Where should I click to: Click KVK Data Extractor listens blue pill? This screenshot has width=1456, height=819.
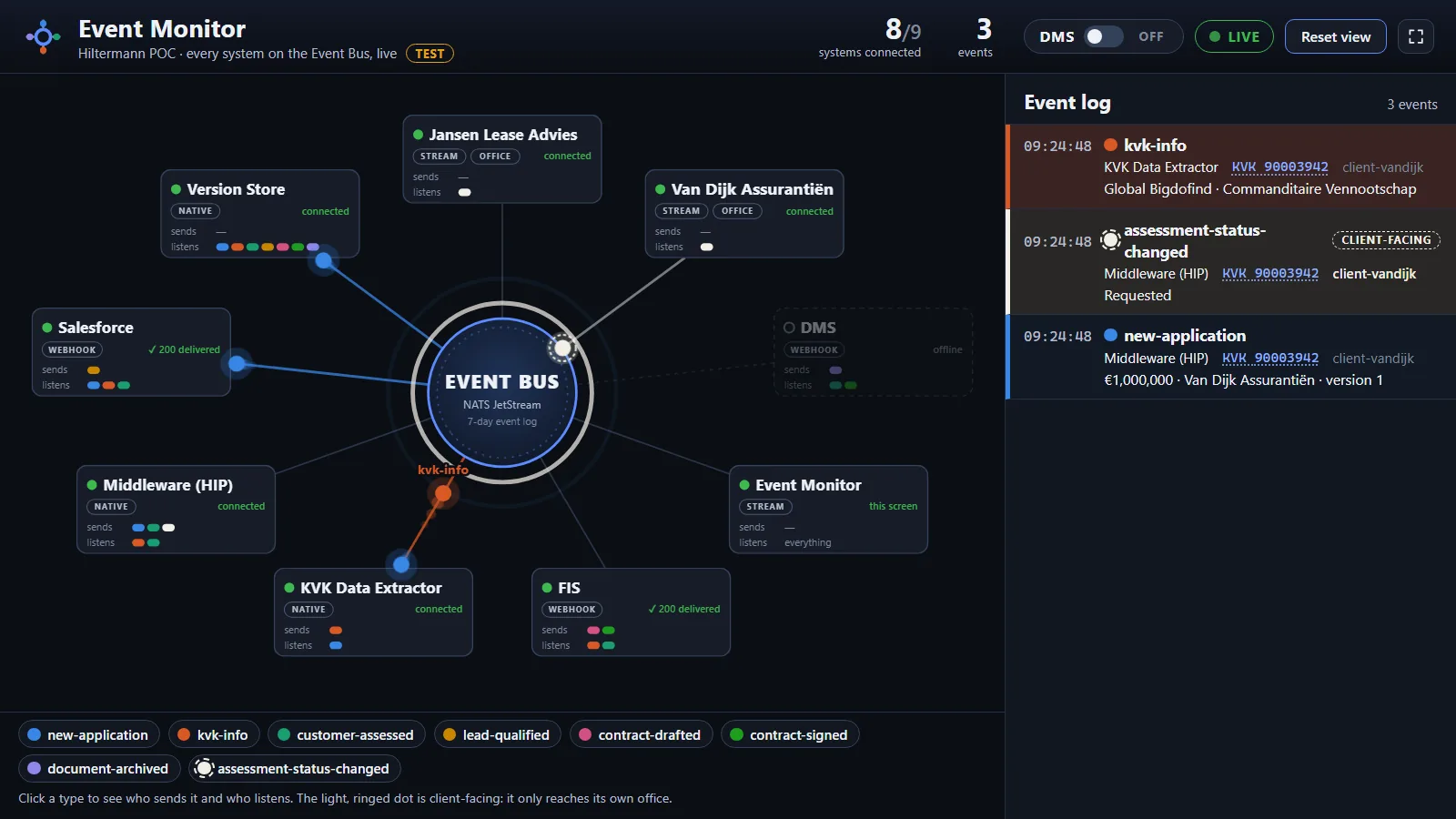point(336,645)
